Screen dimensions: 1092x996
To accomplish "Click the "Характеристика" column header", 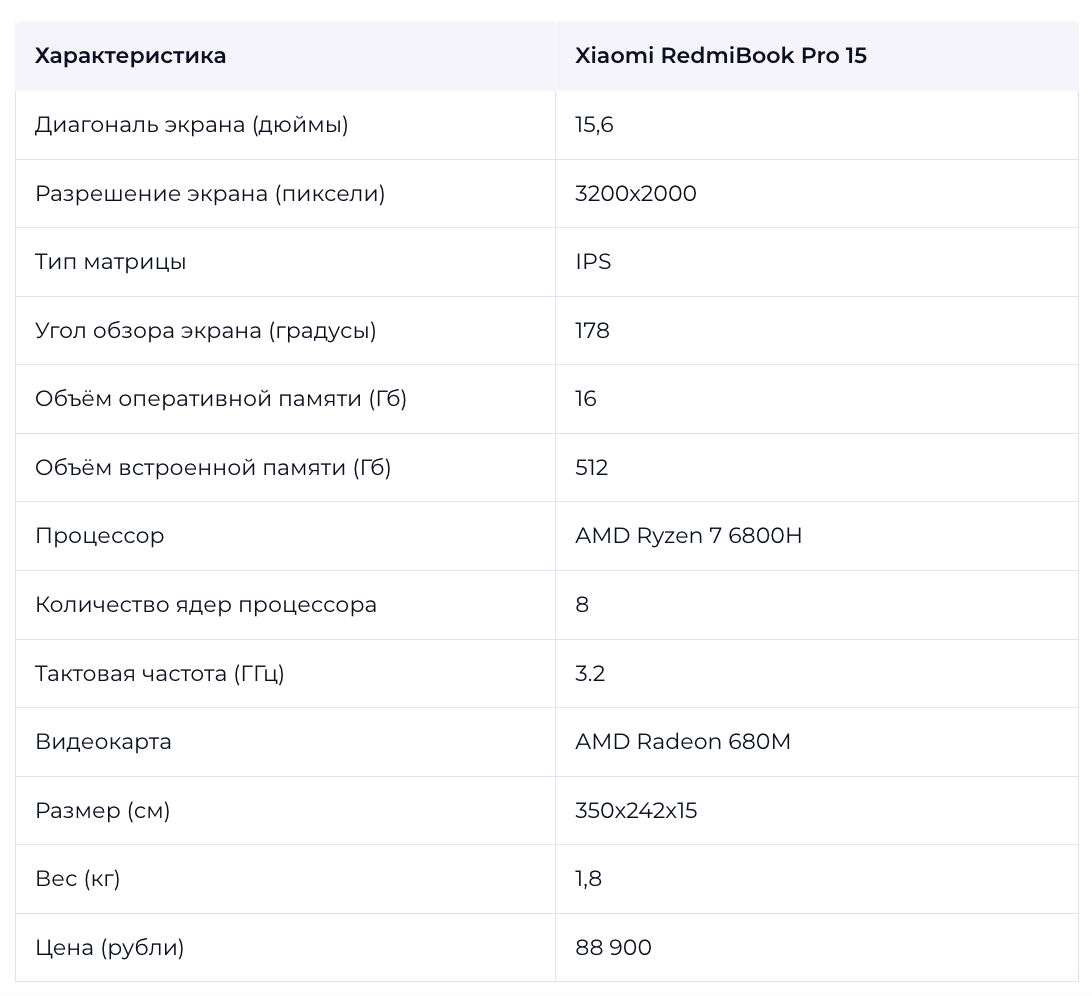I will click(x=131, y=56).
